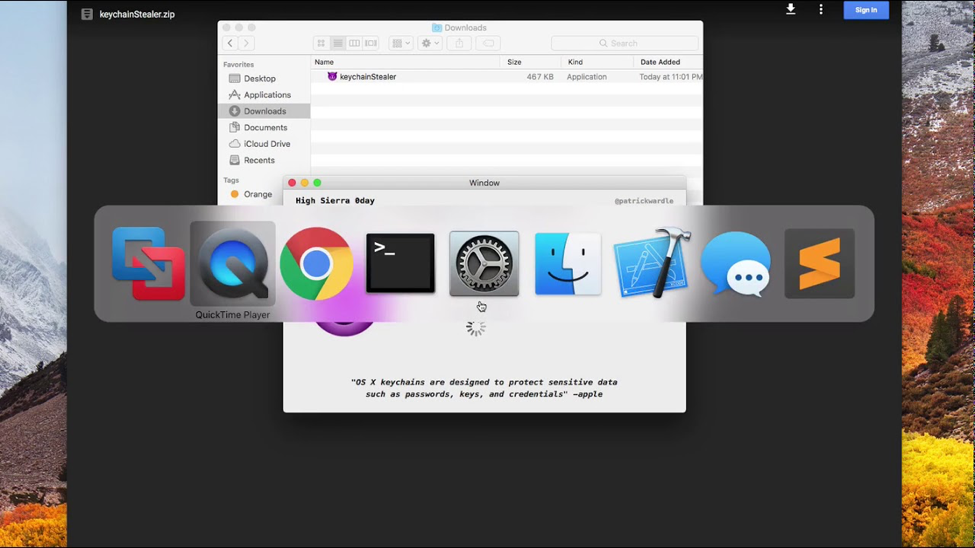The height and width of the screenshot is (548, 975).
Task: Click the Sign in button
Action: pyautogui.click(x=866, y=10)
